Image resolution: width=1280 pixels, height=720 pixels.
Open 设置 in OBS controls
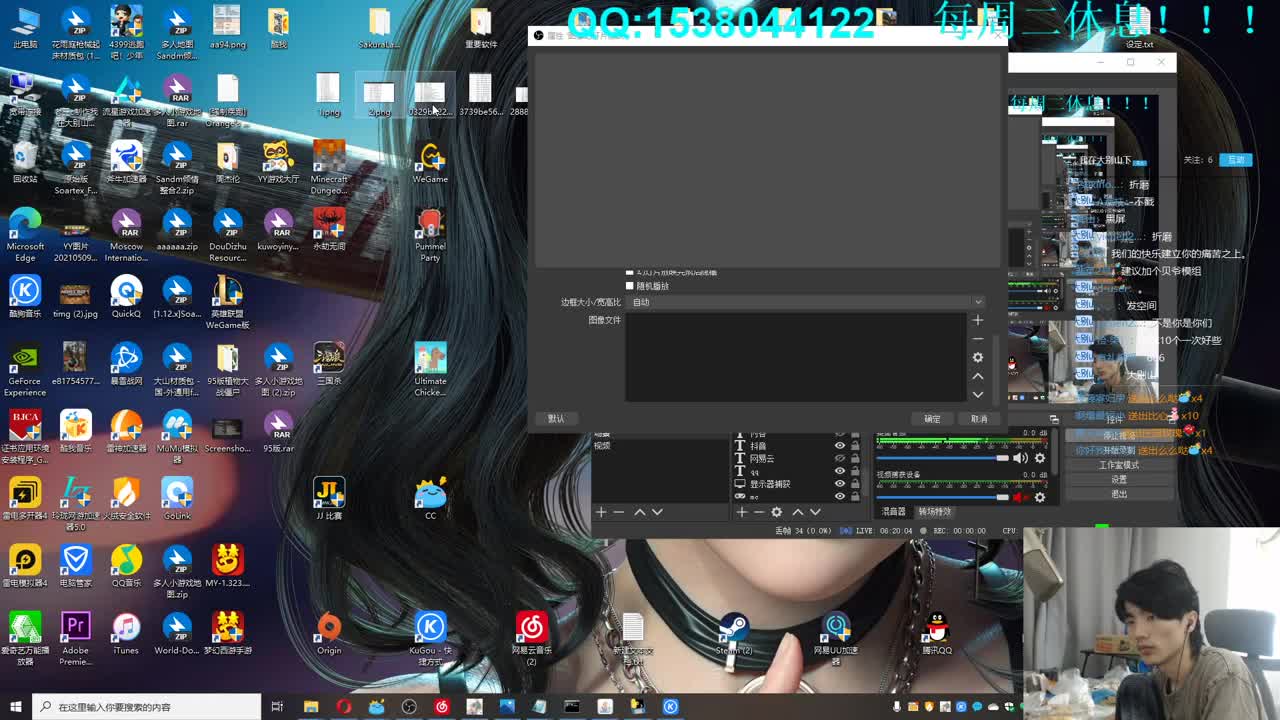[1119, 480]
